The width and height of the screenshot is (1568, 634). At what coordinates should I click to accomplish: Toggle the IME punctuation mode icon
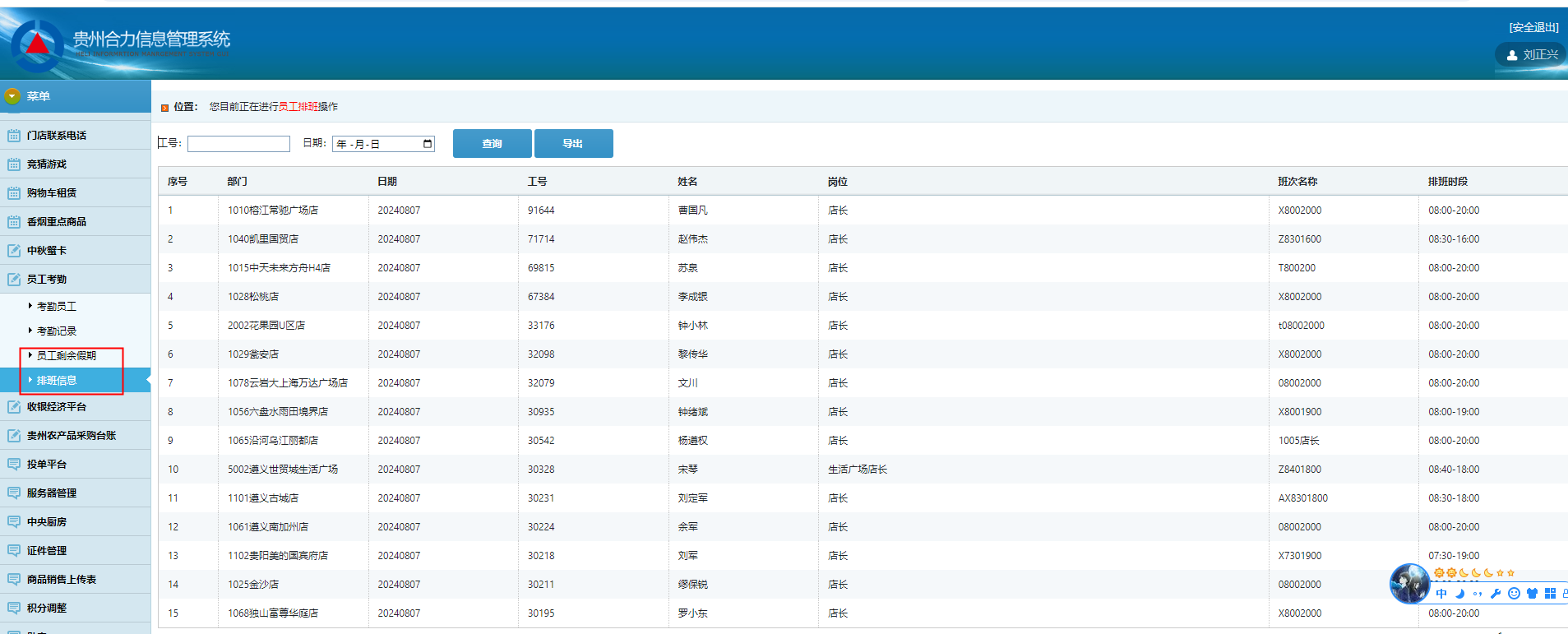point(1478,594)
